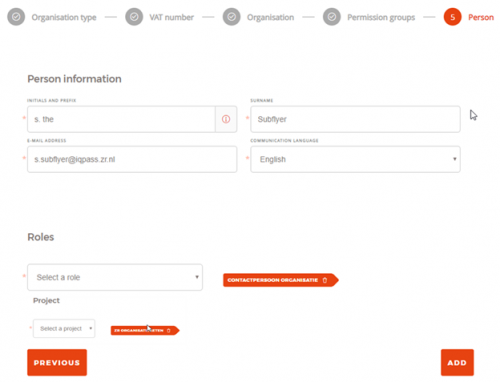Focus the E-mail address field
This screenshot has width=500, height=382.
132,159
